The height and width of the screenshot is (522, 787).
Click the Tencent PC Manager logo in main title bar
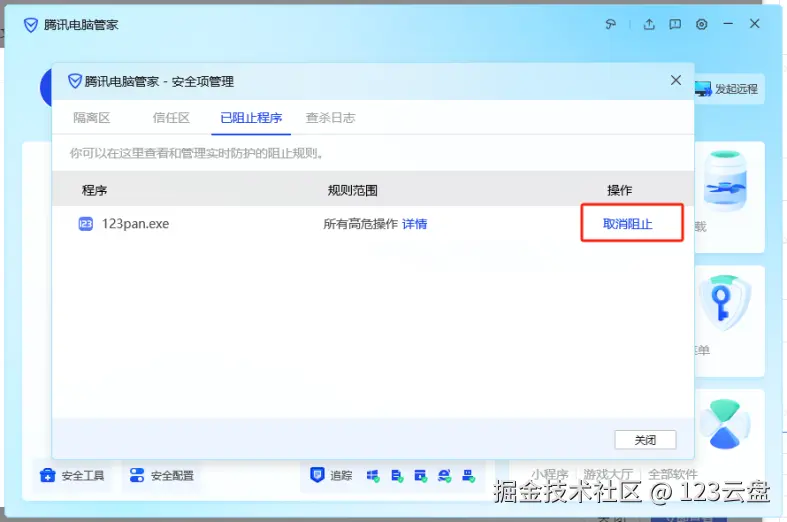click(31, 25)
